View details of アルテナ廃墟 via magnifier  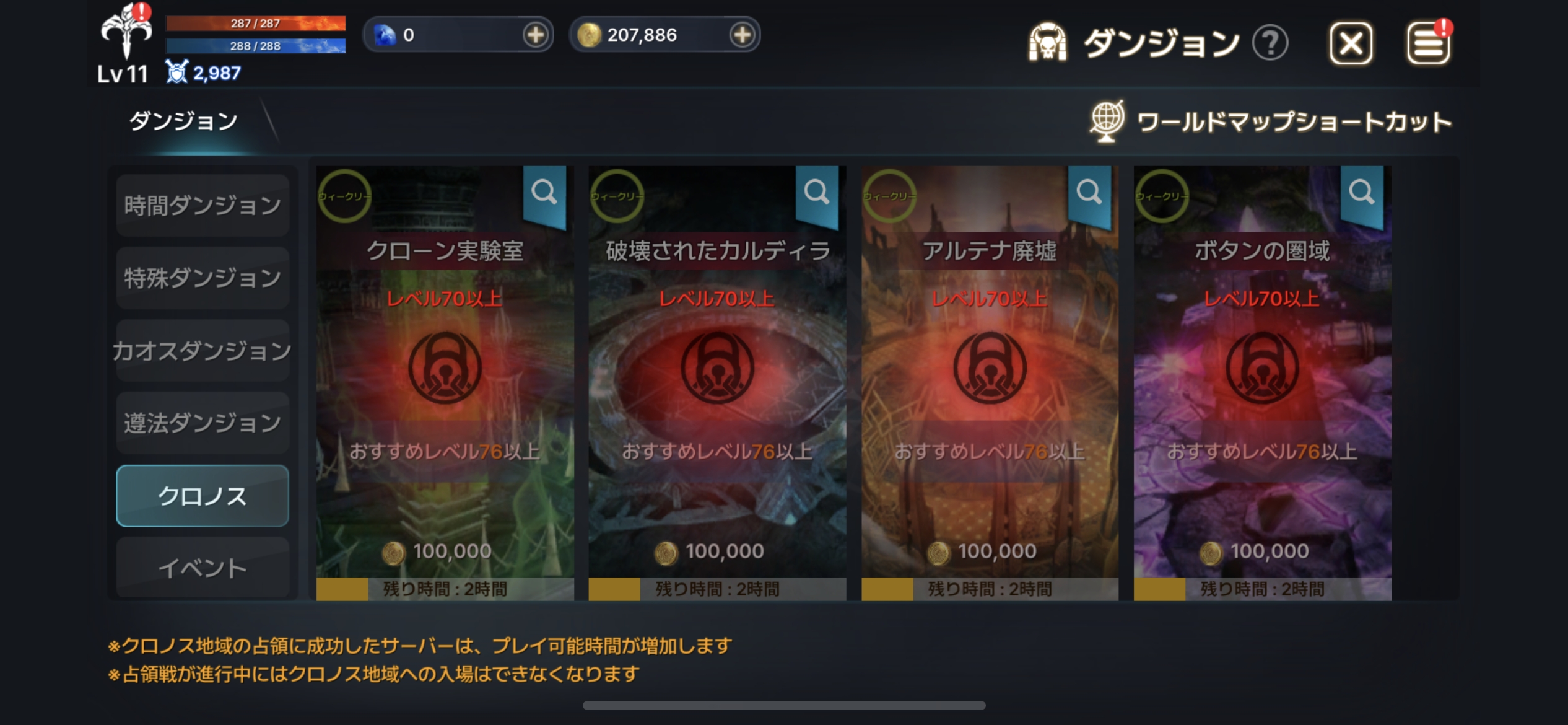click(1089, 193)
